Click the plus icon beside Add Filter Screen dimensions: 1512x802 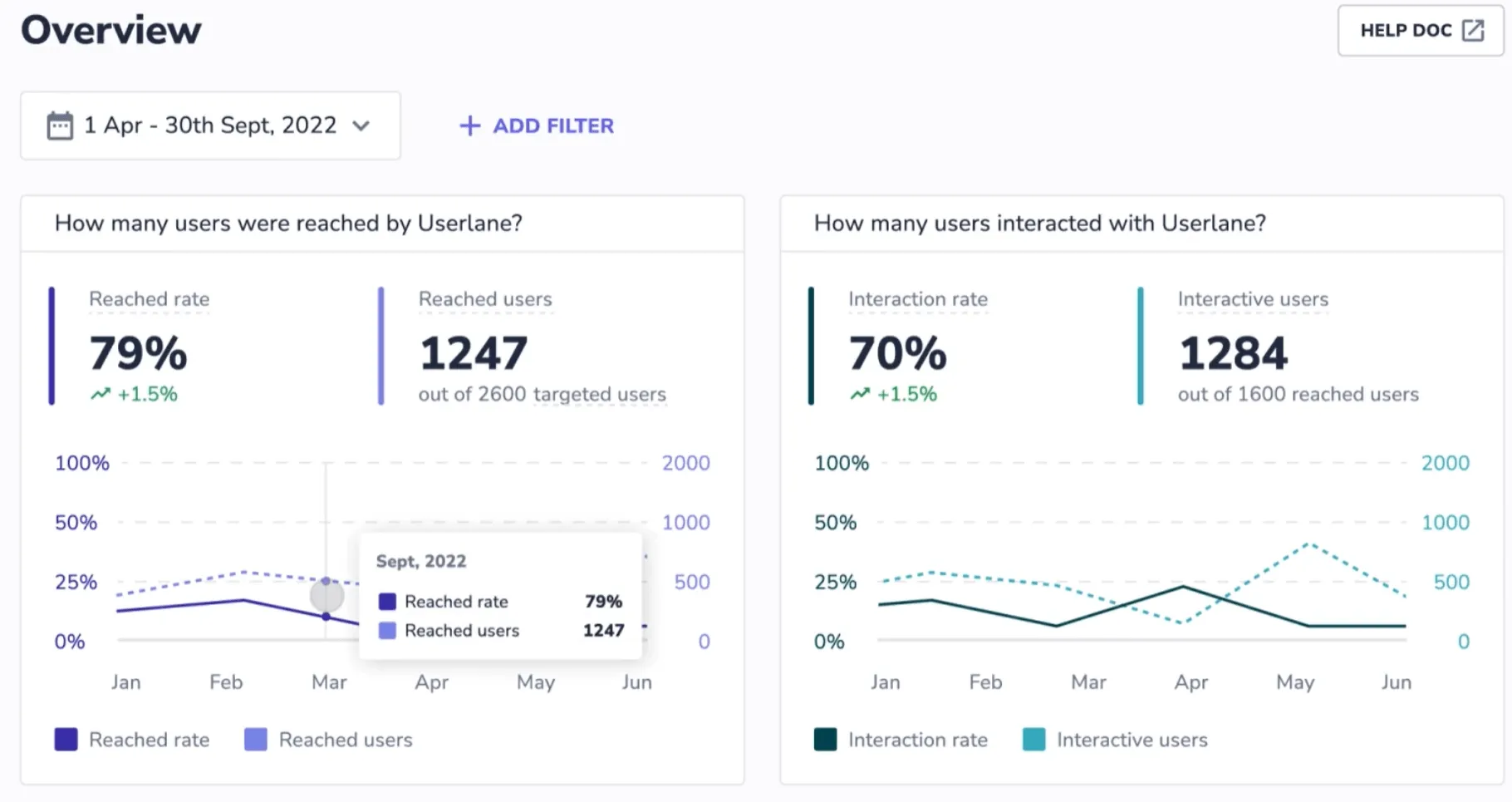pos(469,125)
